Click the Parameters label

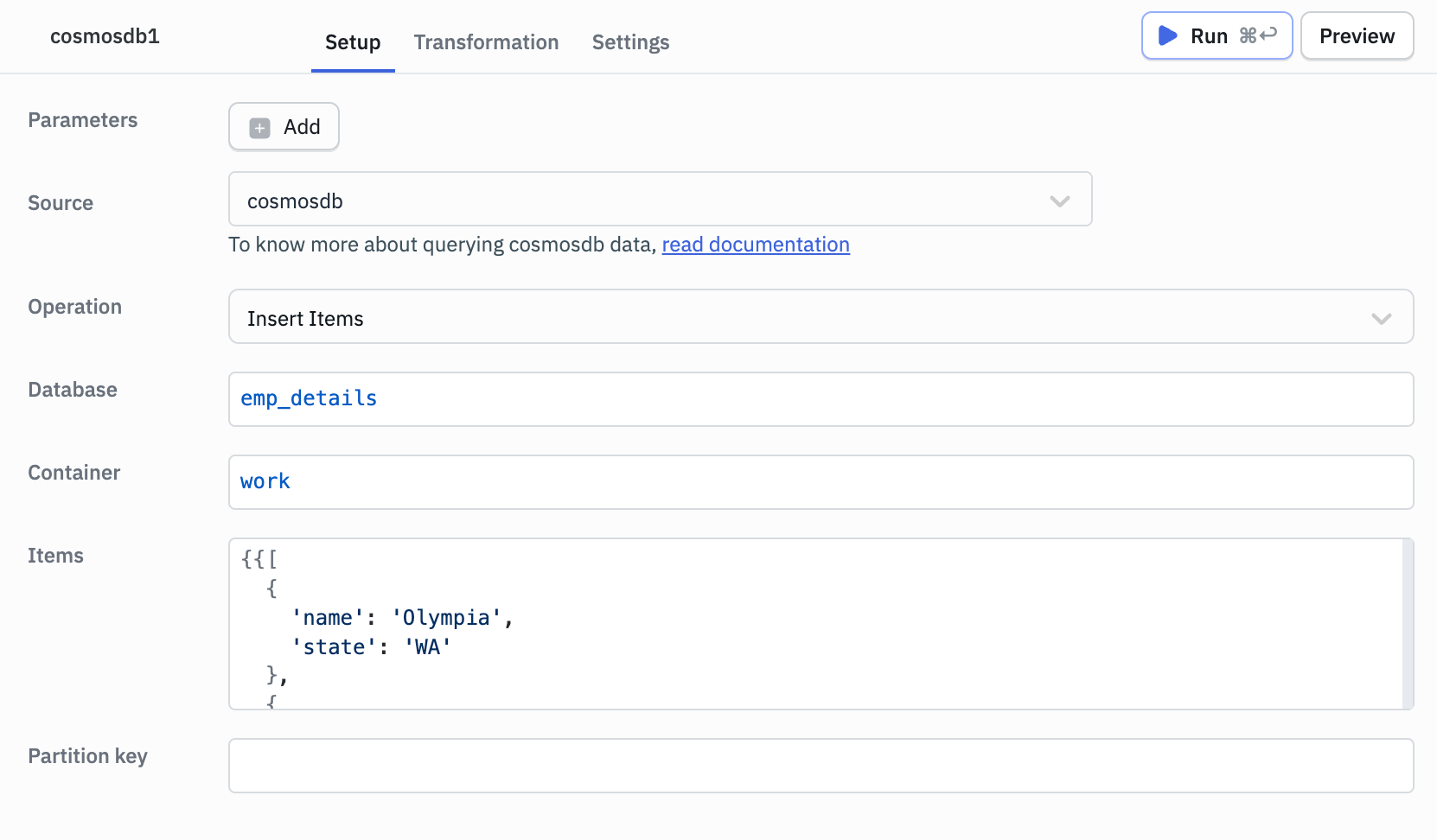coord(83,120)
